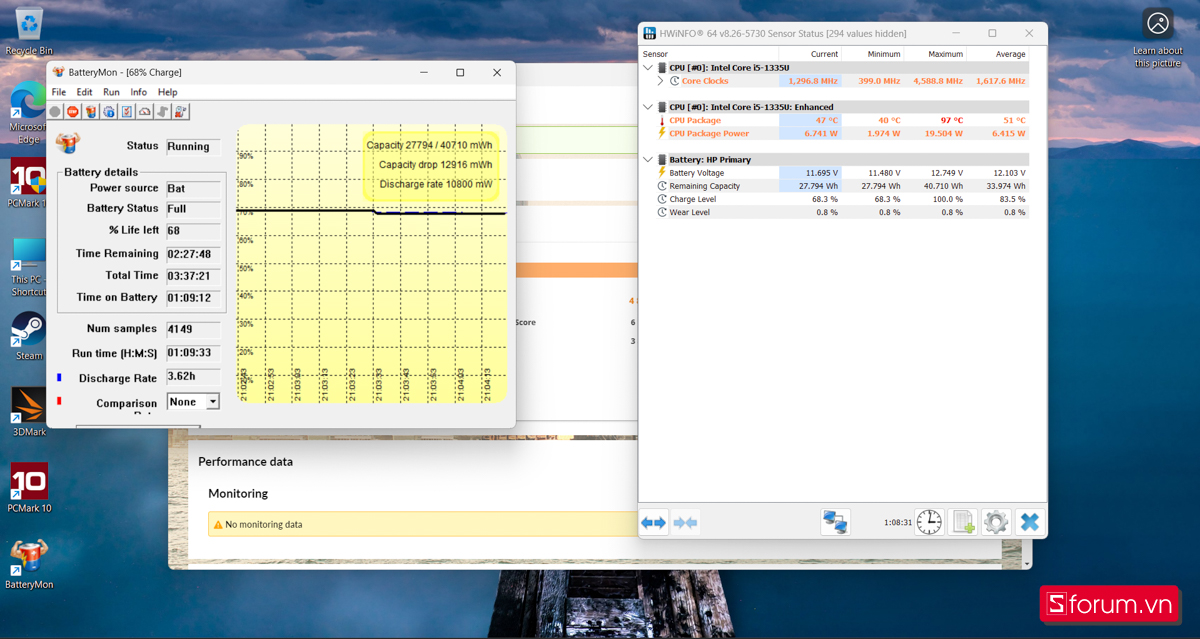Open the This PC shortcut on desktop
Image resolution: width=1200 pixels, height=639 pixels.
click(x=29, y=267)
